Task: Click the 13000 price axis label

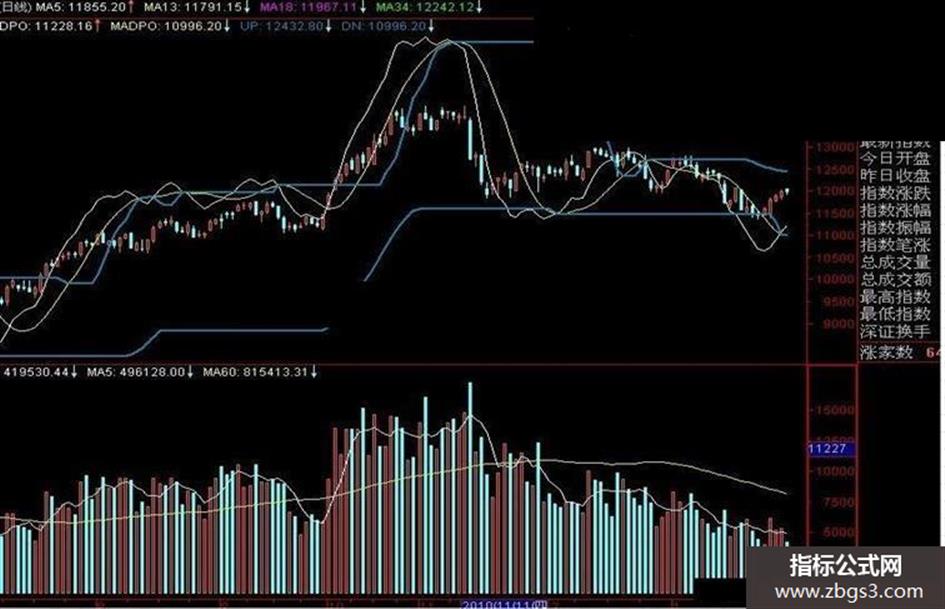Action: point(835,148)
